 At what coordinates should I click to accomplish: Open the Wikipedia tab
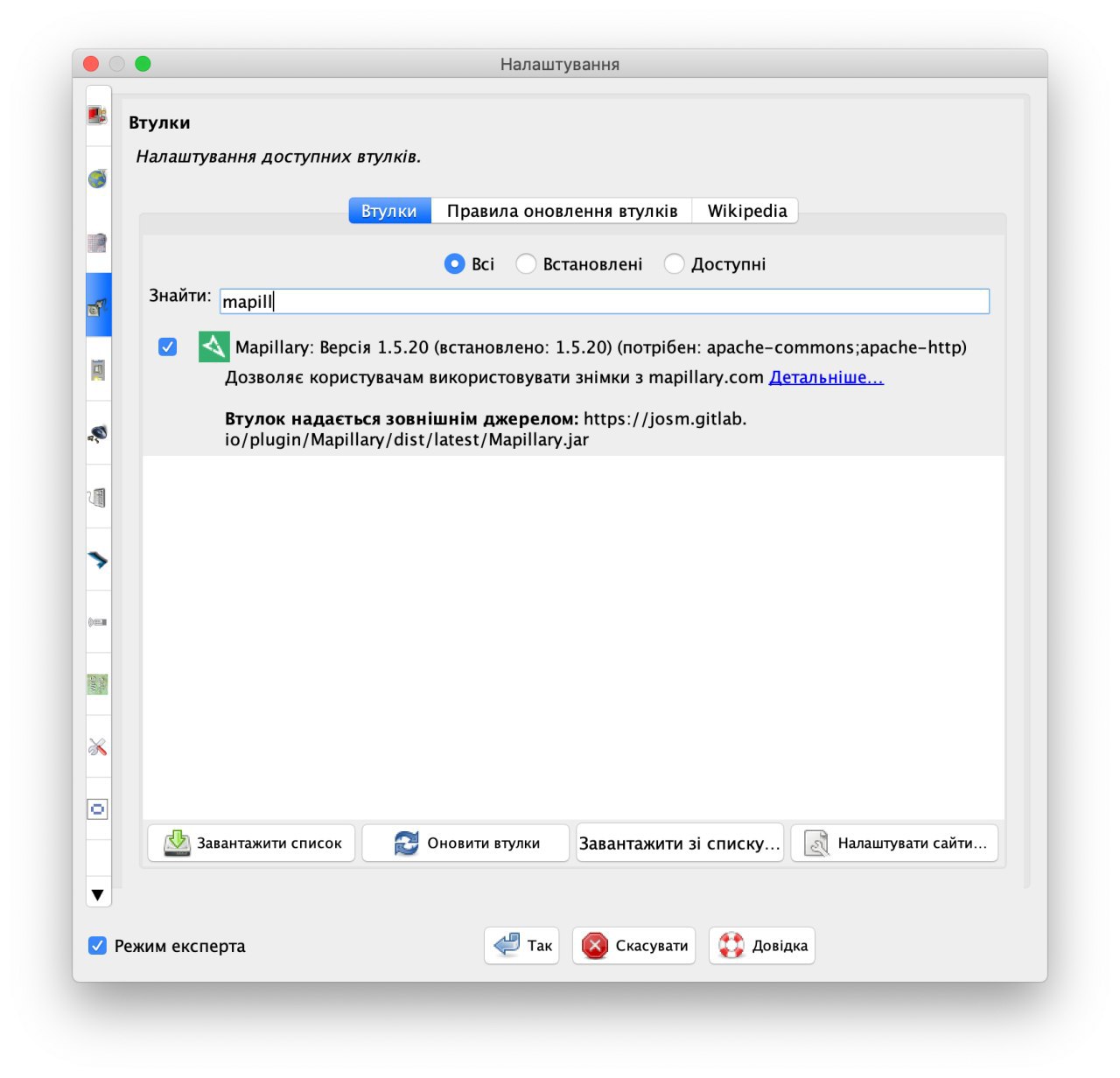point(746,211)
